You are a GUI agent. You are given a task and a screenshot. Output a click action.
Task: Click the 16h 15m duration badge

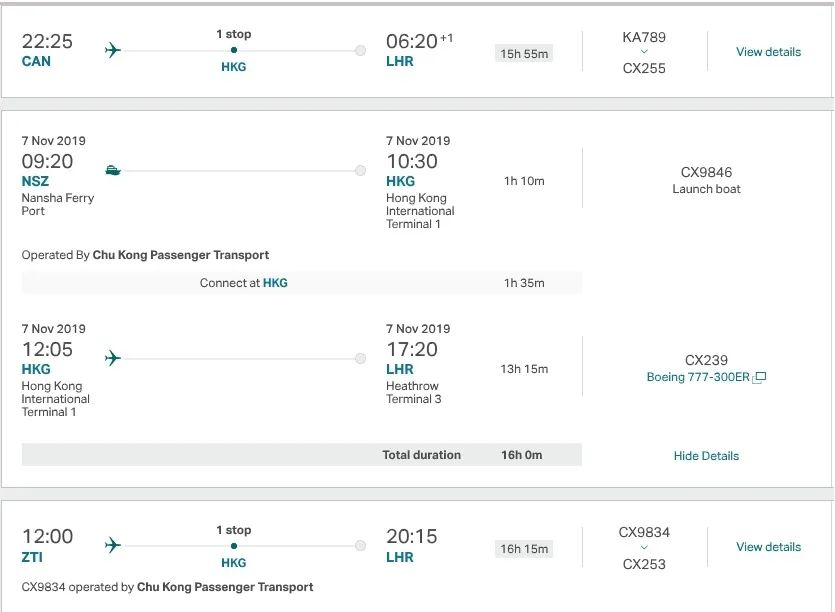[x=524, y=548]
